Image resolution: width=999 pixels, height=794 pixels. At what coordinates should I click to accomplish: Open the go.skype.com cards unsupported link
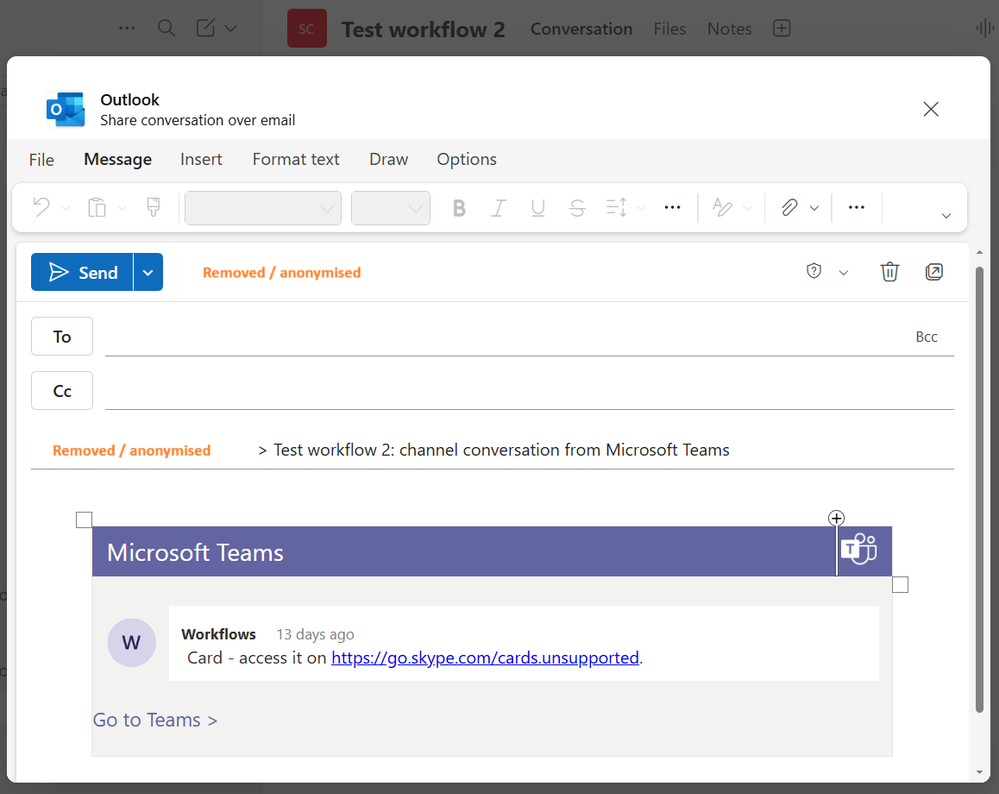pos(485,658)
